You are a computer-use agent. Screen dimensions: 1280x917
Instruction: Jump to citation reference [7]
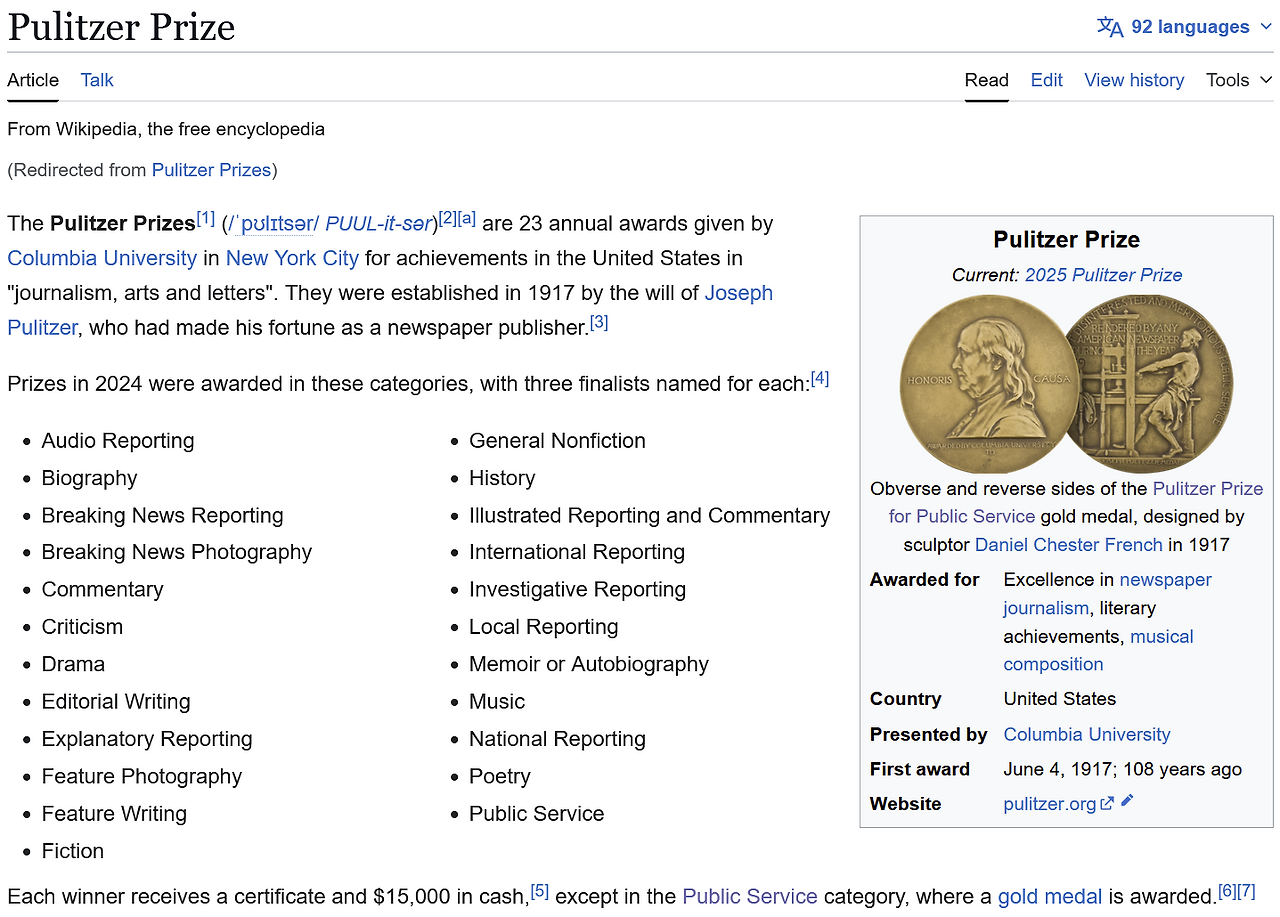click(x=1246, y=891)
